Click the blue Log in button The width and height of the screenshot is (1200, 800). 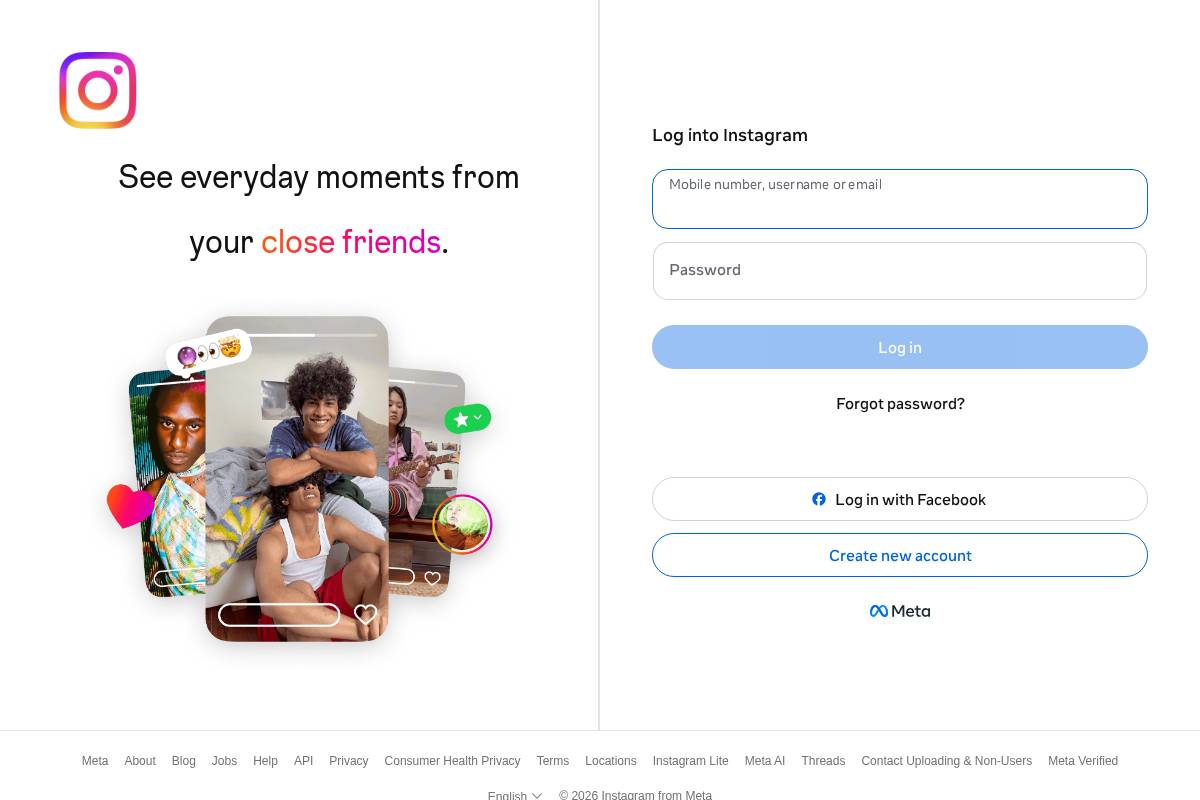(900, 347)
